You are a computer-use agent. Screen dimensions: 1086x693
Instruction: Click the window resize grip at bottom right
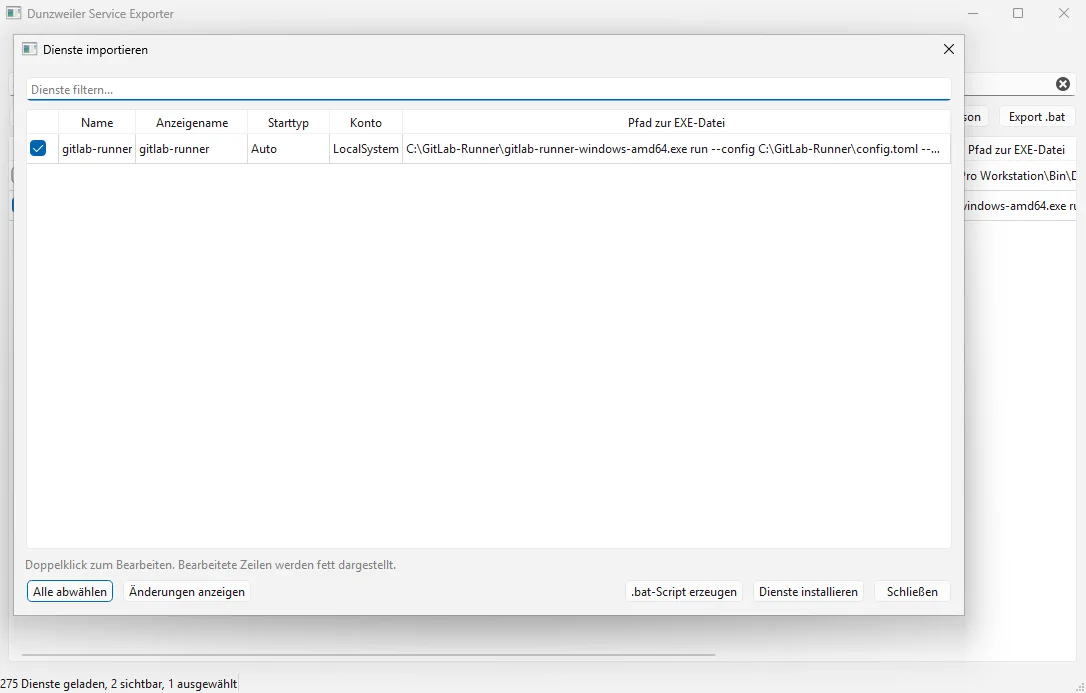1078,685
